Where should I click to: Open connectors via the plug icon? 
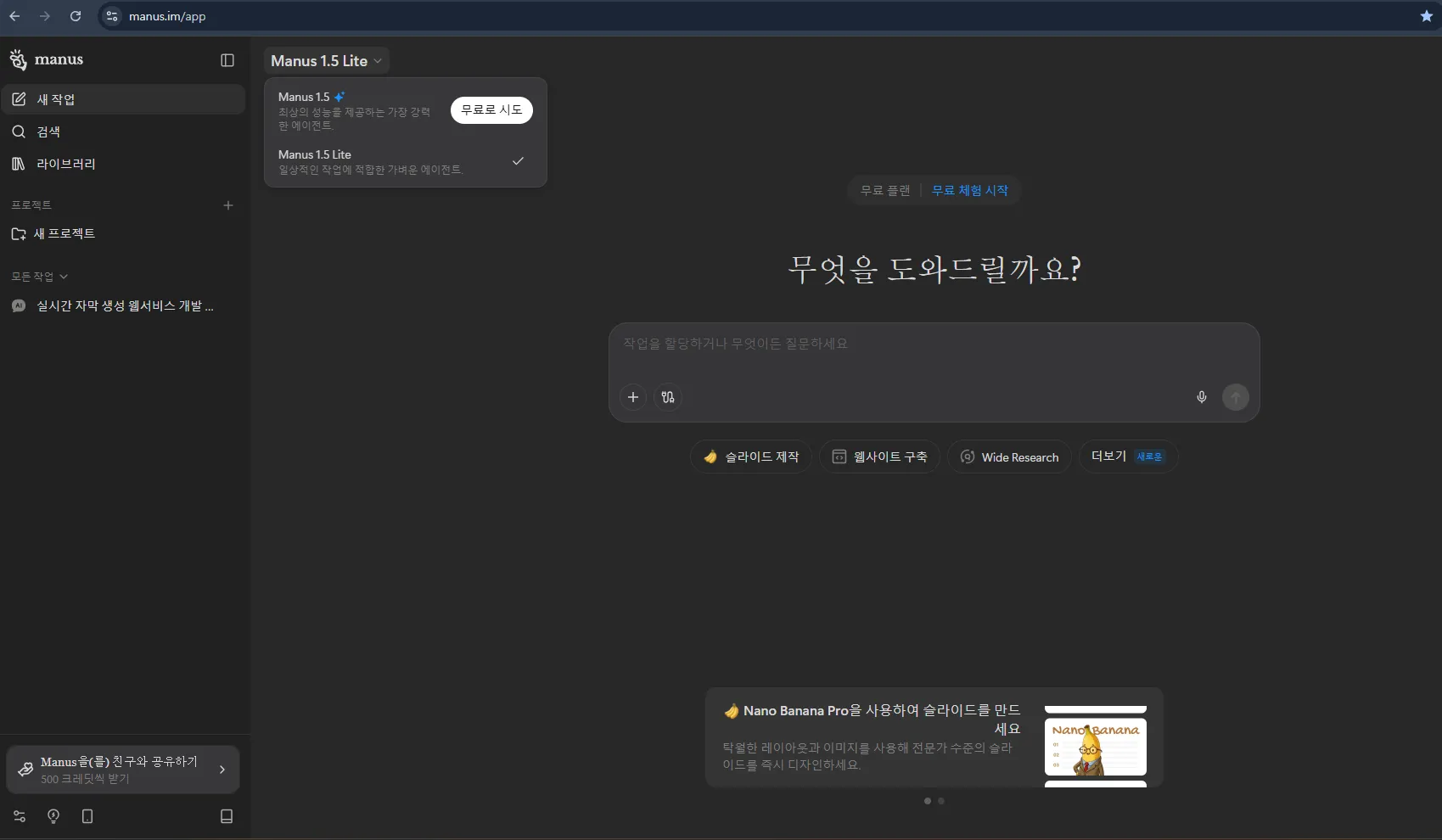tap(667, 397)
